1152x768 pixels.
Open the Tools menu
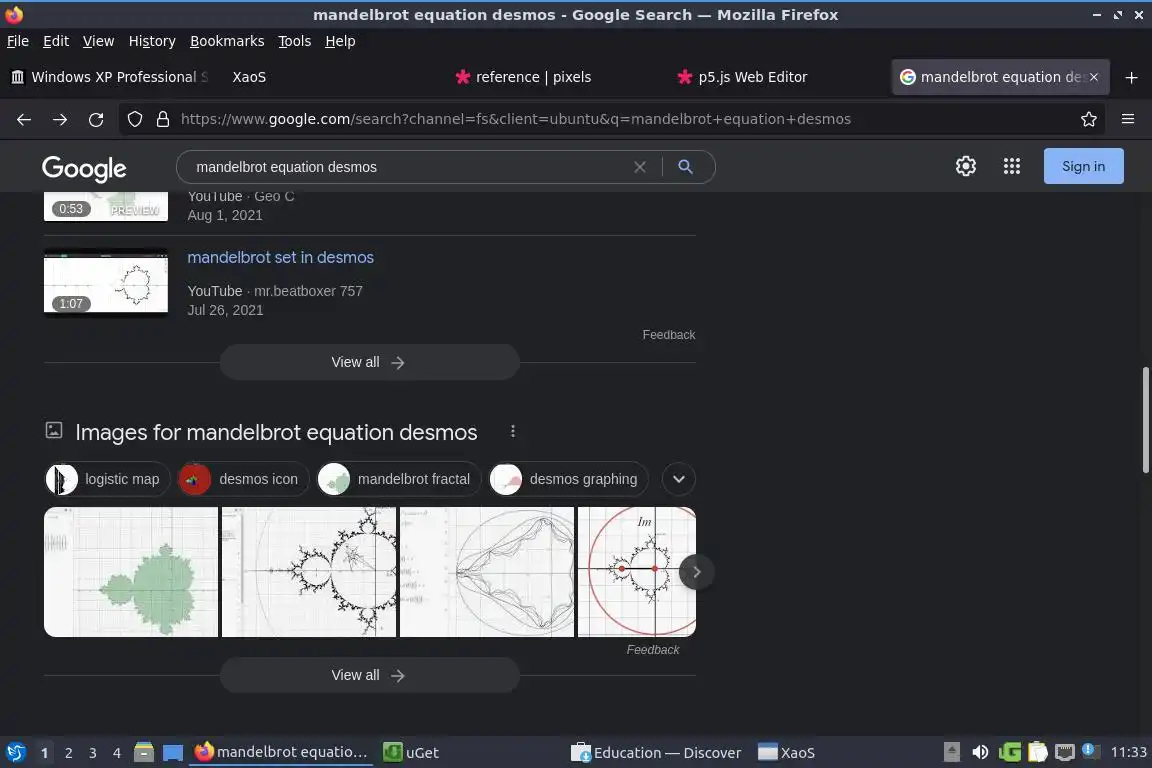(x=295, y=41)
